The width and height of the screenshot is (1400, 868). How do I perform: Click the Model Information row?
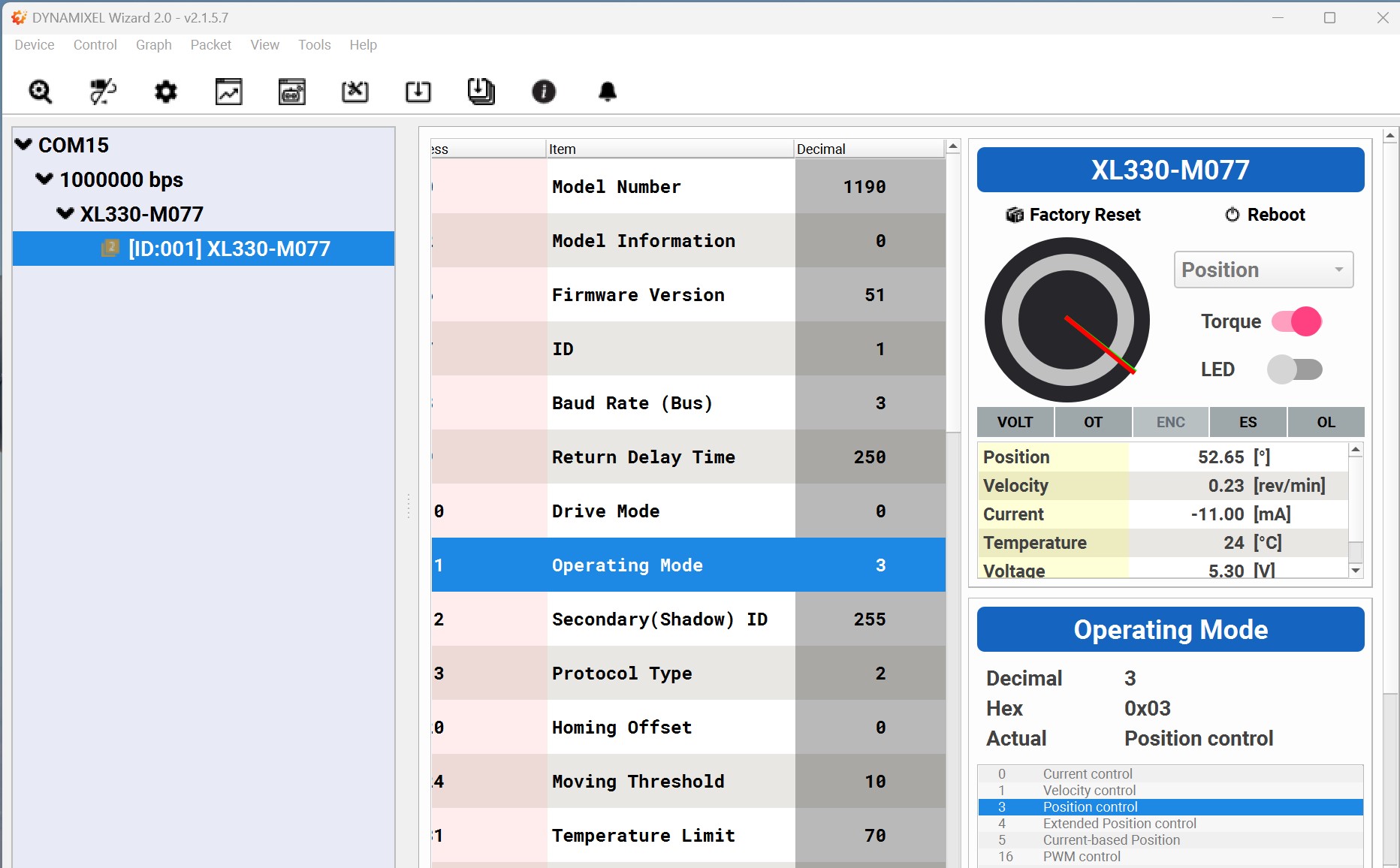coord(689,240)
